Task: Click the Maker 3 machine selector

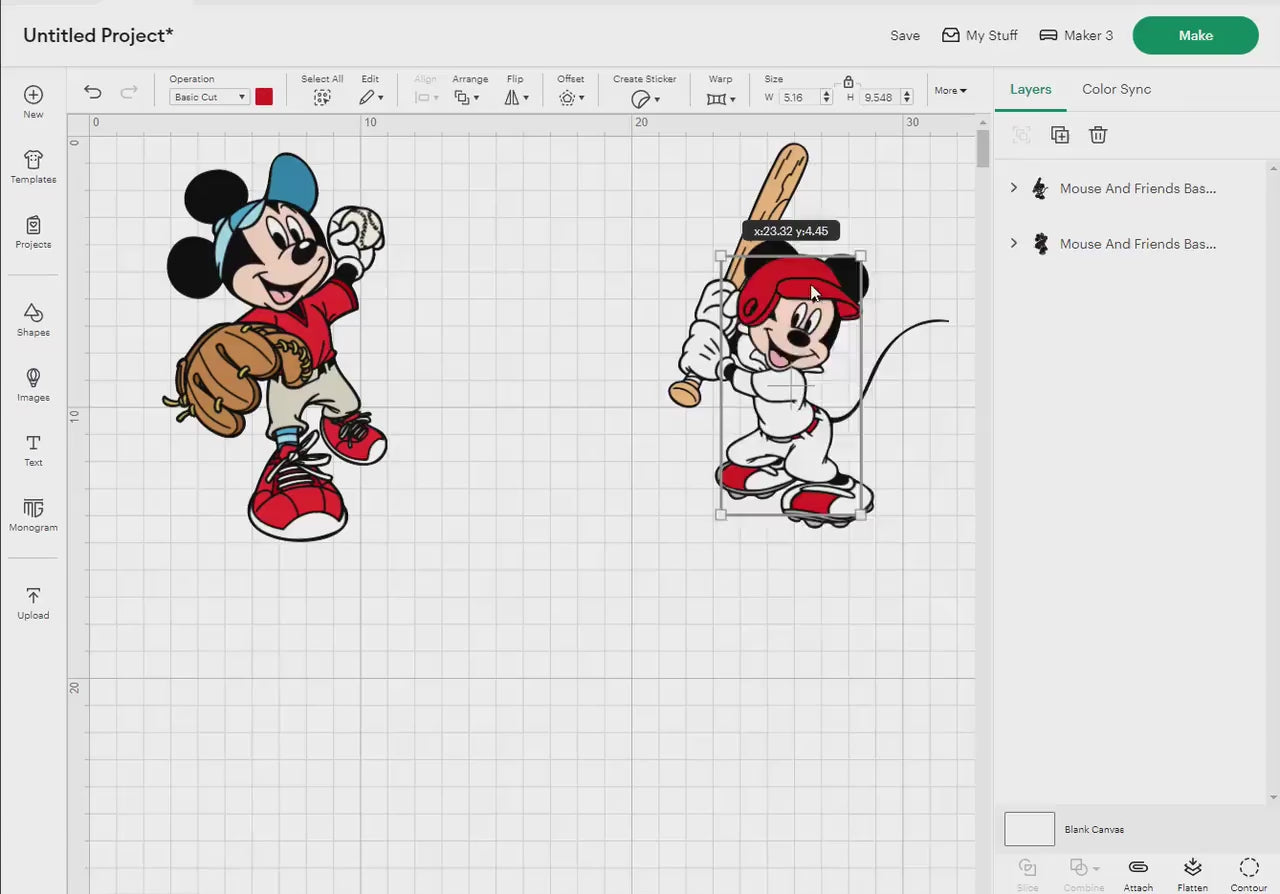Action: (1076, 35)
